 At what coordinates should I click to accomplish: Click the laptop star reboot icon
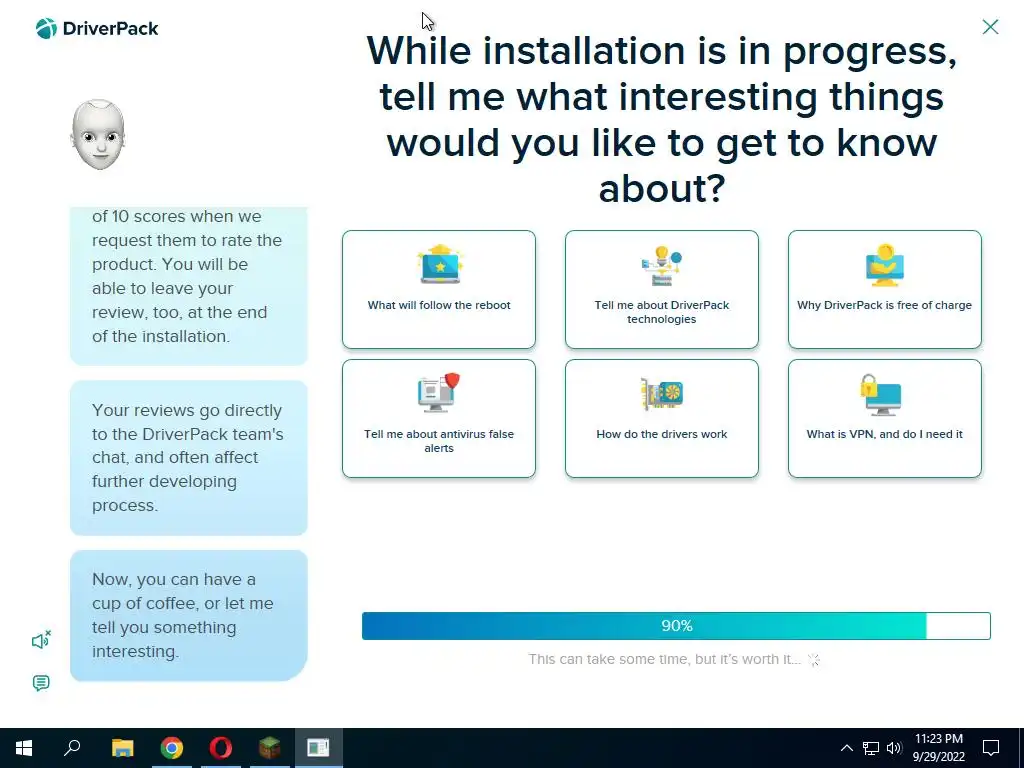[x=440, y=264]
